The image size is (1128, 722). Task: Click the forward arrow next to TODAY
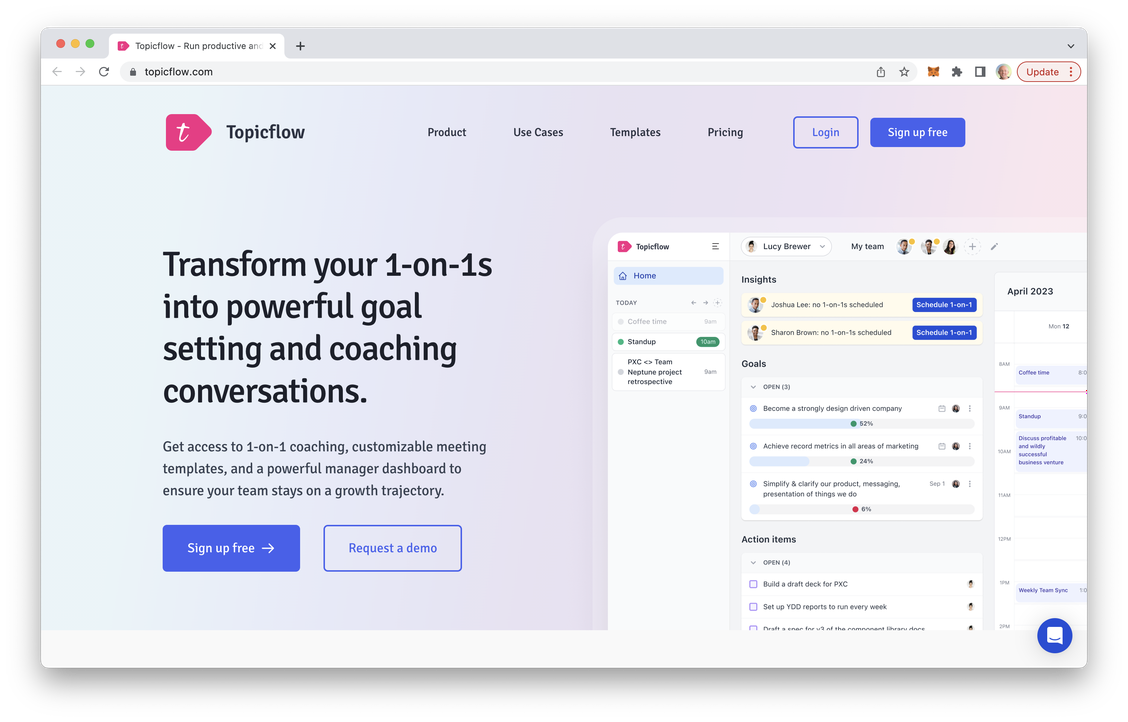pyautogui.click(x=705, y=302)
